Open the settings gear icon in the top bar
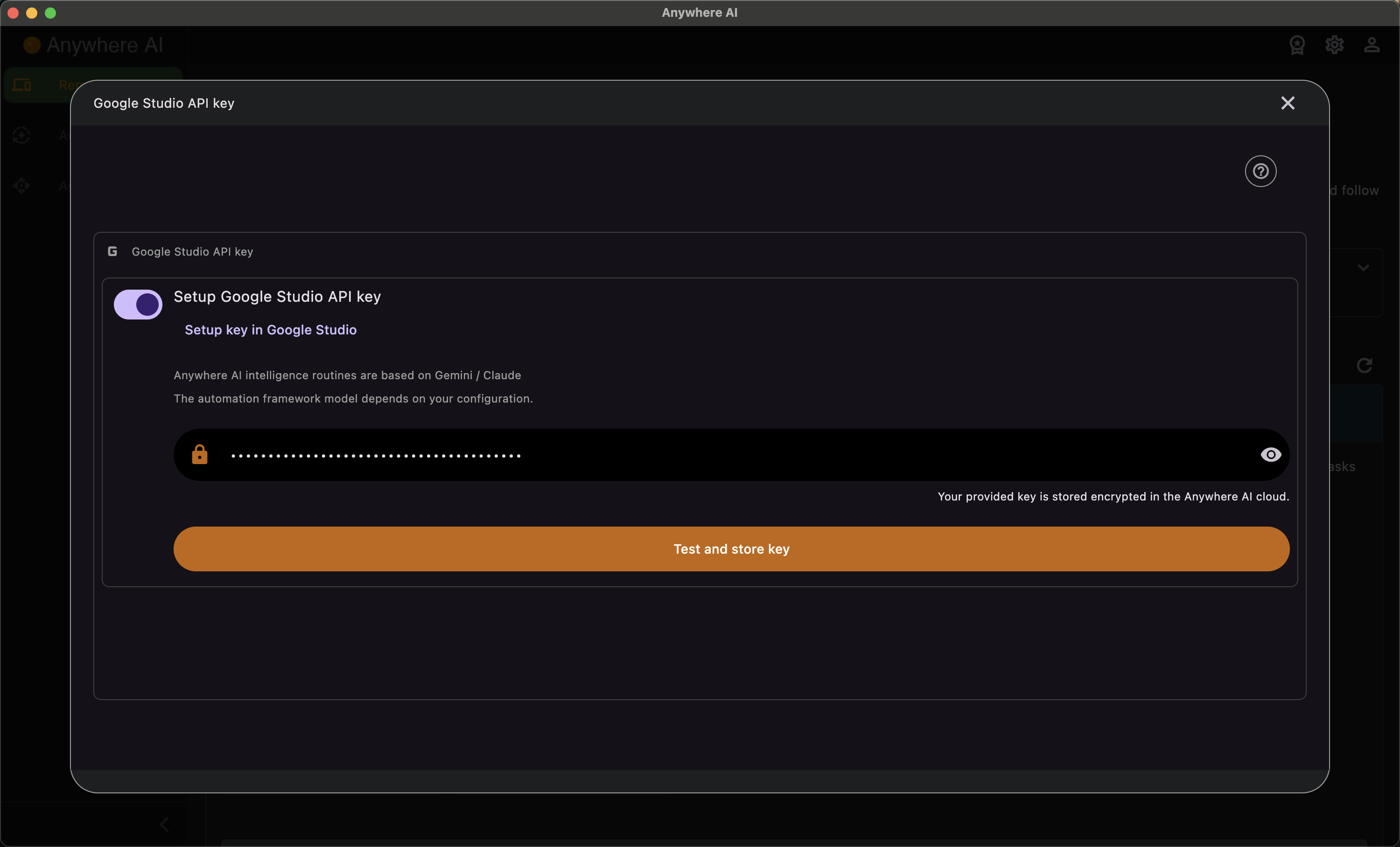1400x847 pixels. coord(1334,45)
